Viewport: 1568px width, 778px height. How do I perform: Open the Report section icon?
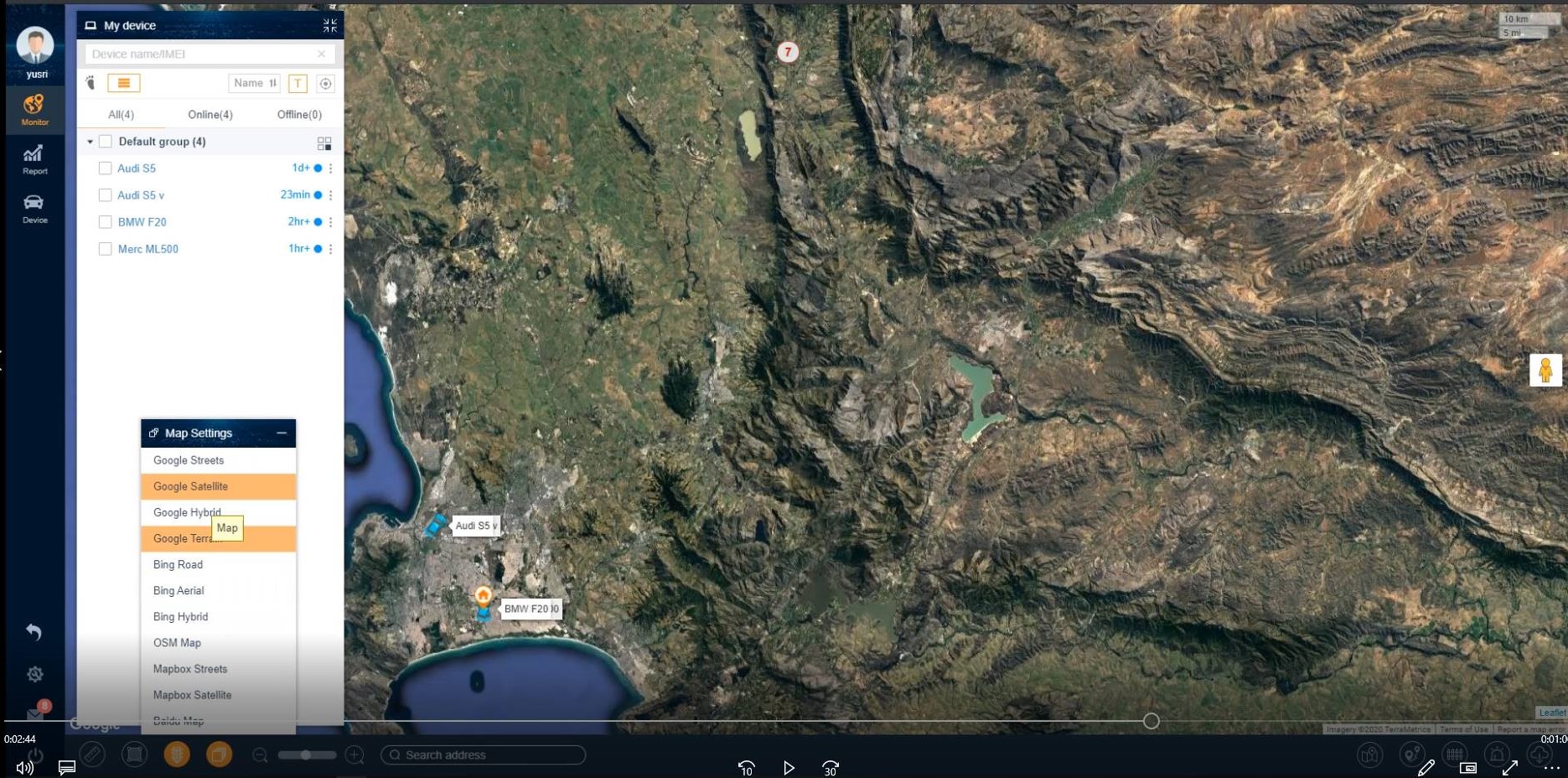[34, 158]
